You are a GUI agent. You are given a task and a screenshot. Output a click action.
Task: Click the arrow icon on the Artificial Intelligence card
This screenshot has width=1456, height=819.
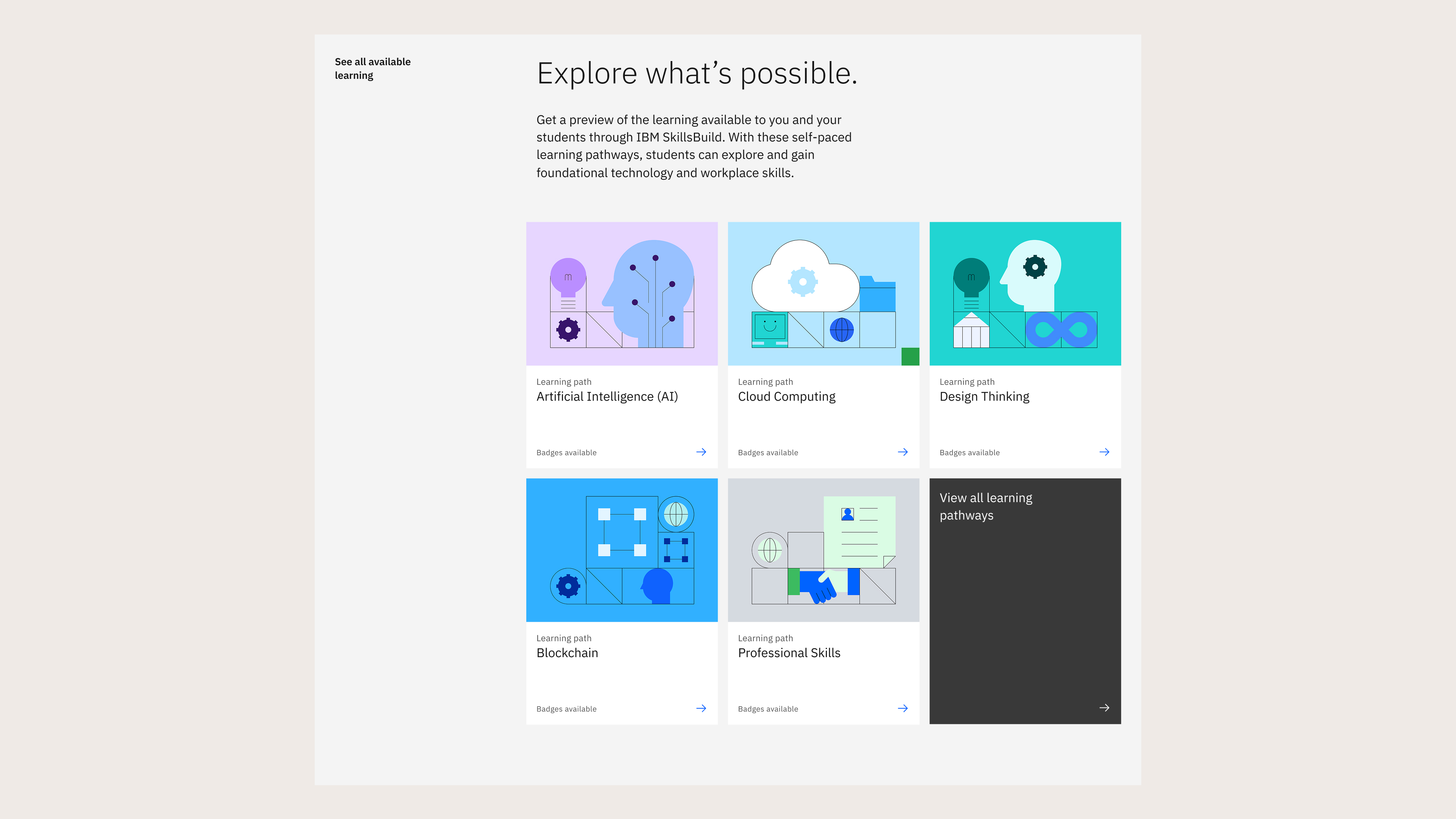coord(701,452)
